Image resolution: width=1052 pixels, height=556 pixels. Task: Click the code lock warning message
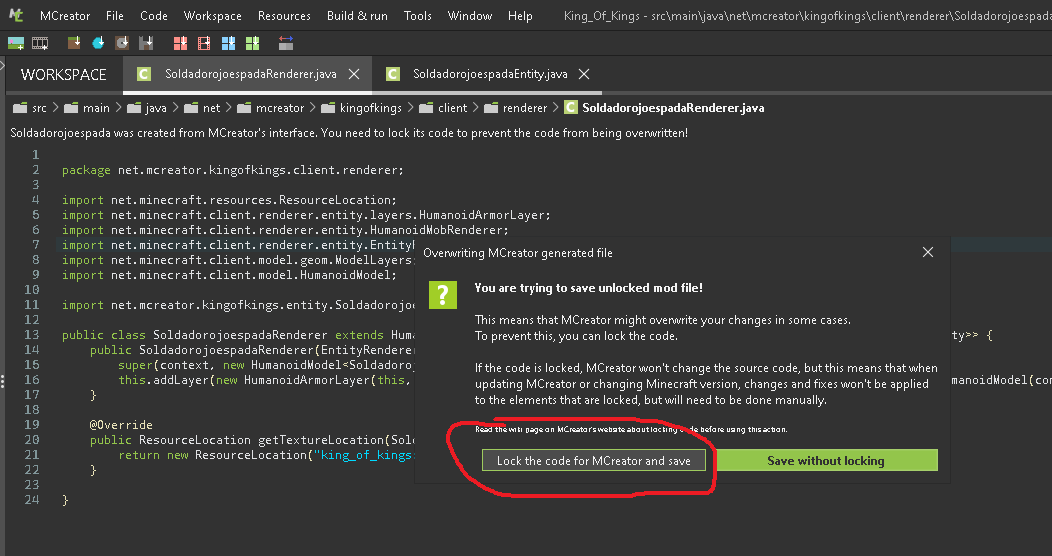click(x=349, y=133)
